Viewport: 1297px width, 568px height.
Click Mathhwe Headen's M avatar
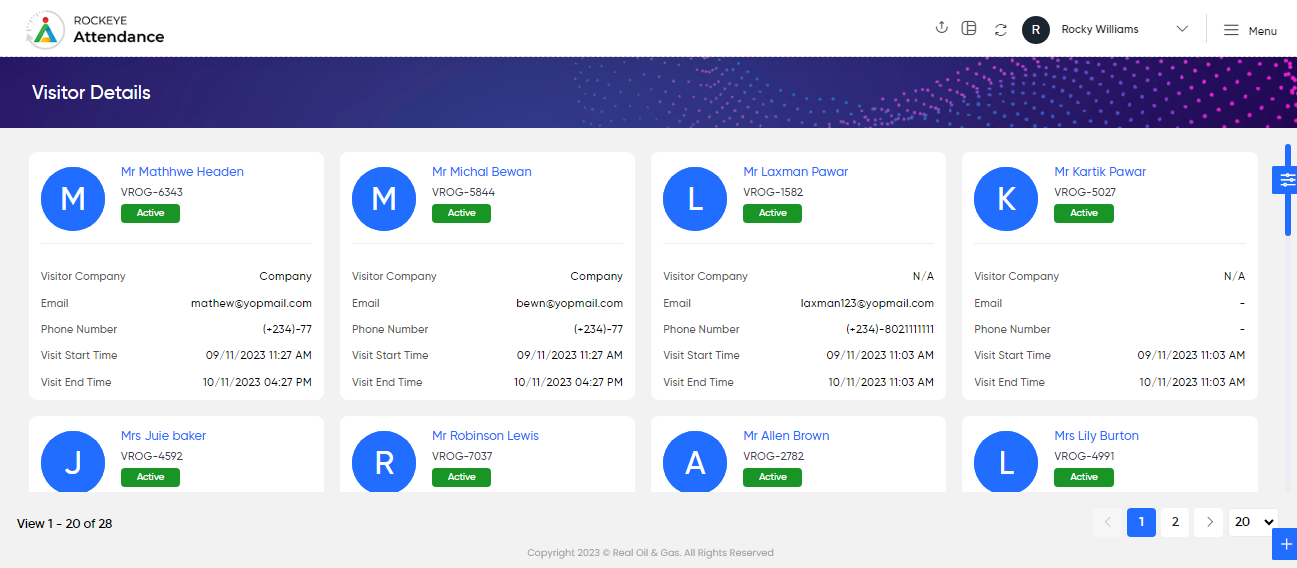tap(73, 199)
